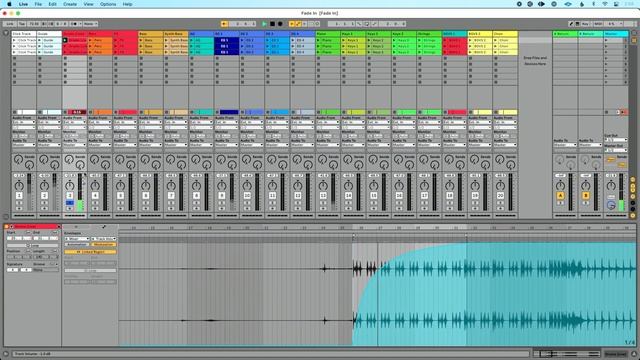This screenshot has height=360, width=640.
Task: Click the transport Stop button
Action: tap(272, 24)
